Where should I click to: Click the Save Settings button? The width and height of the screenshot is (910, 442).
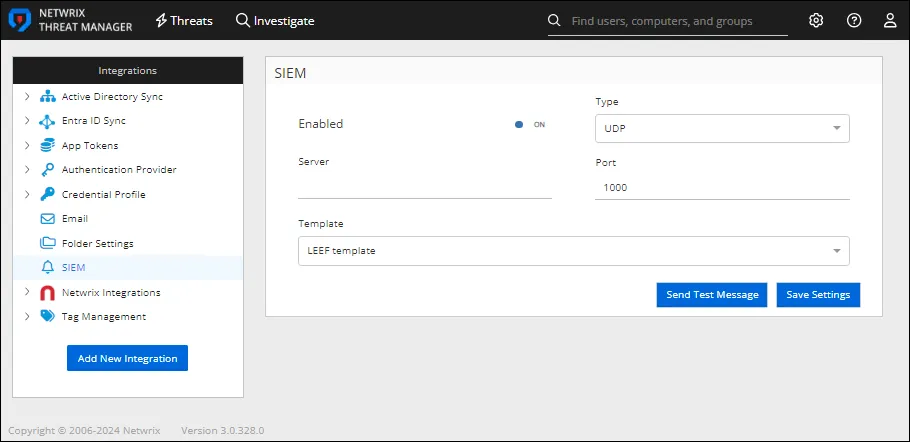(818, 295)
